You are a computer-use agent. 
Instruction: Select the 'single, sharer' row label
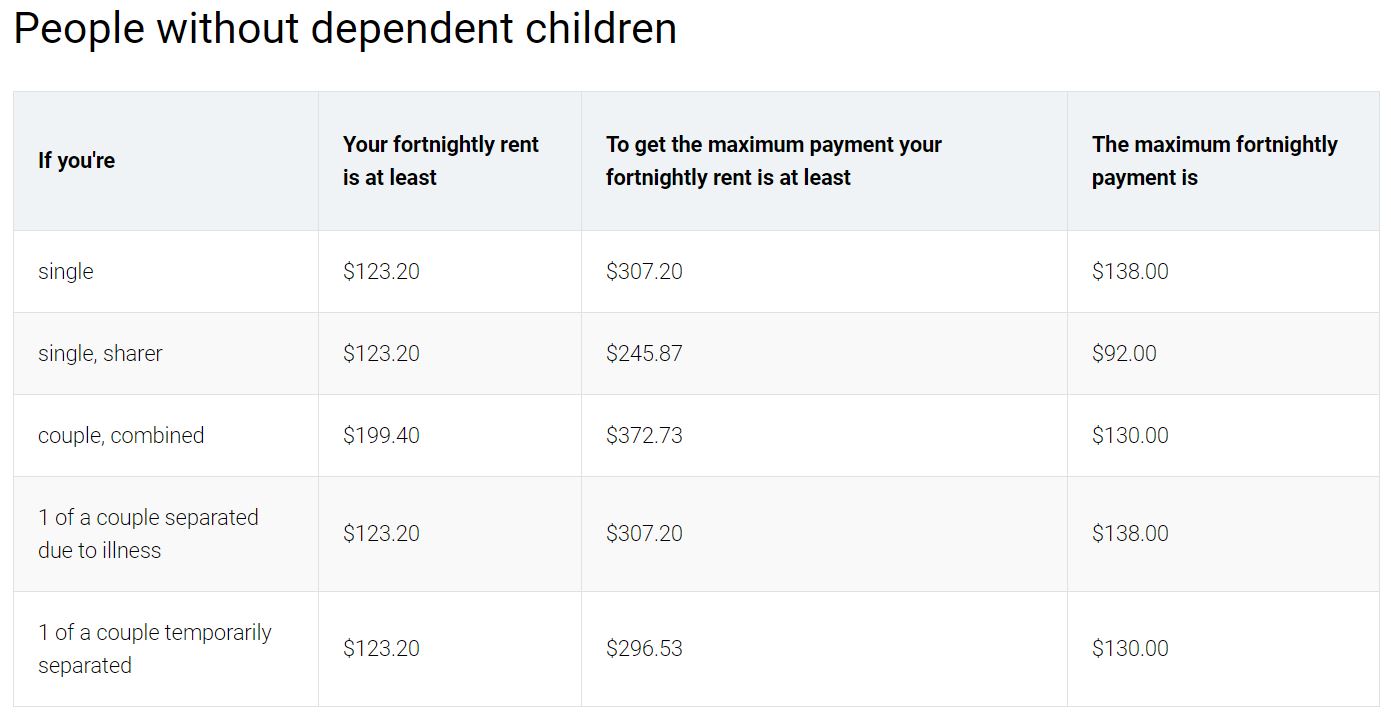click(100, 353)
